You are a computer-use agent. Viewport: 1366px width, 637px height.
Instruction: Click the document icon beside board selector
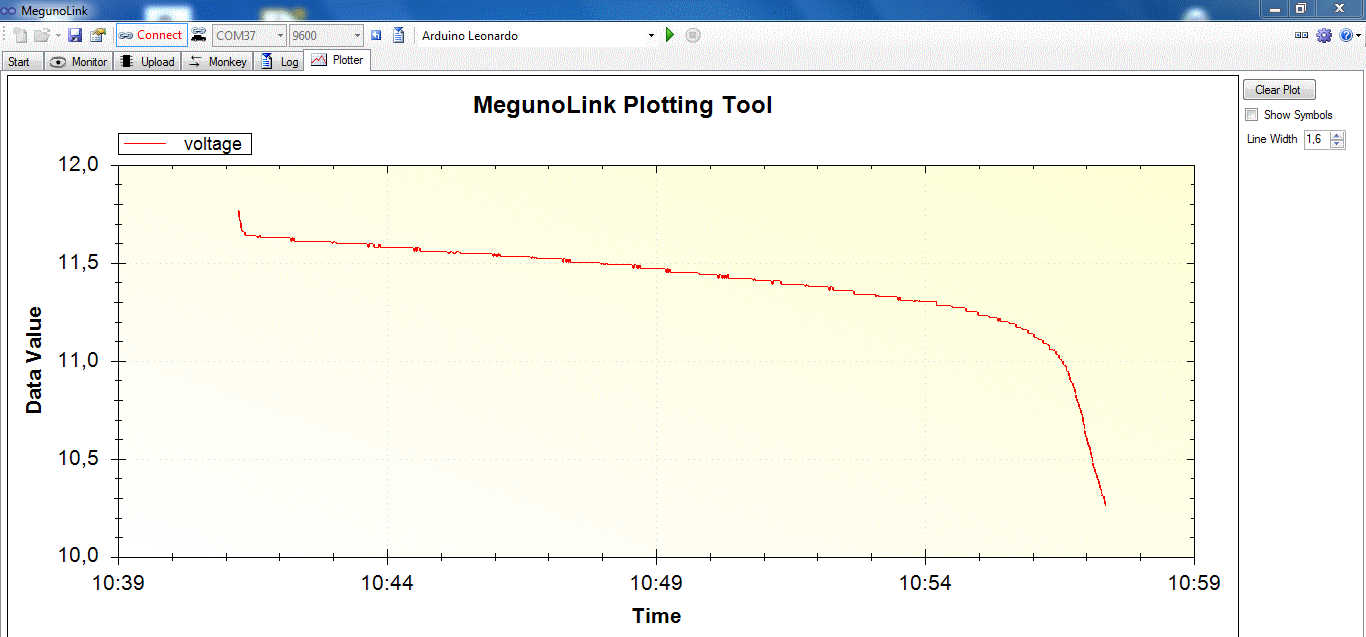398,35
